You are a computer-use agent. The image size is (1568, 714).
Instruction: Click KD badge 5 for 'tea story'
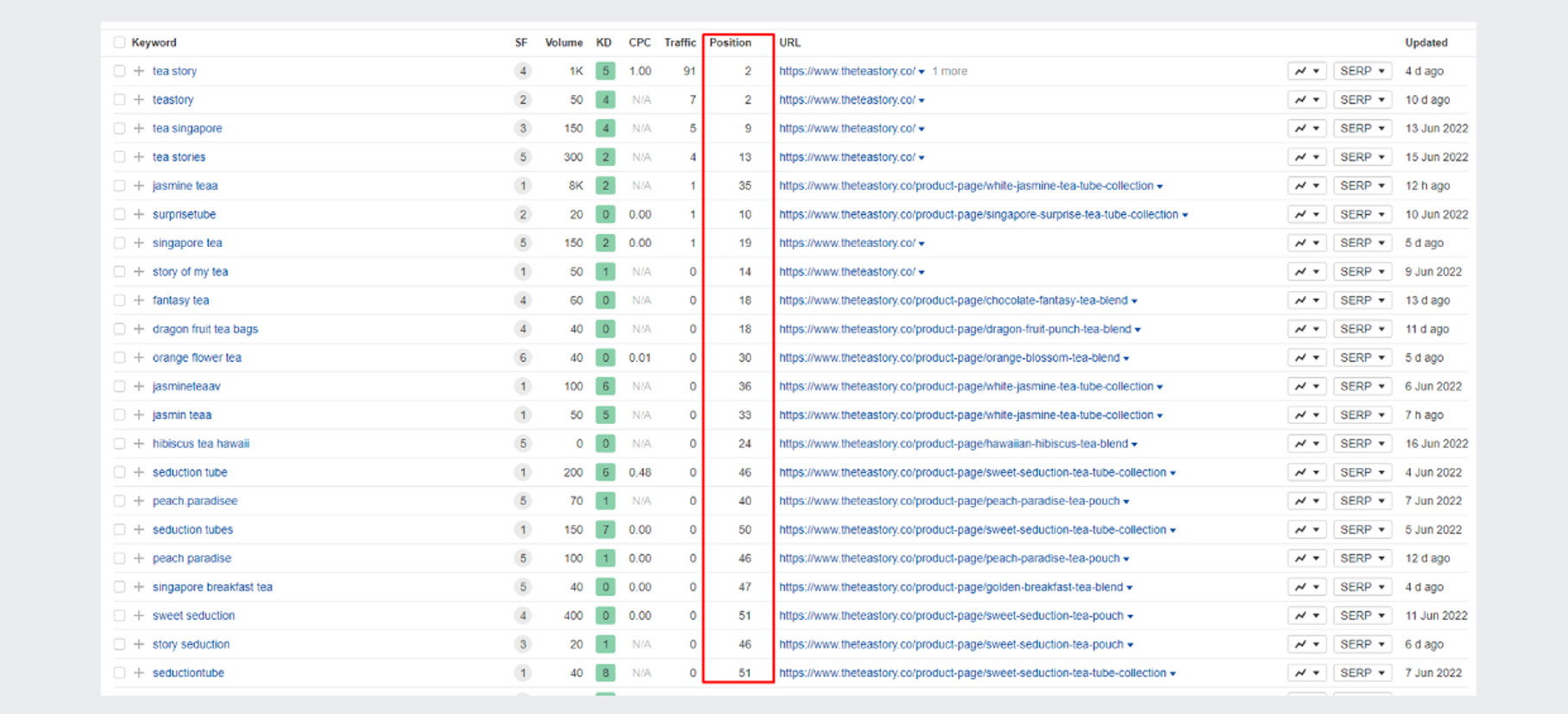coord(605,71)
